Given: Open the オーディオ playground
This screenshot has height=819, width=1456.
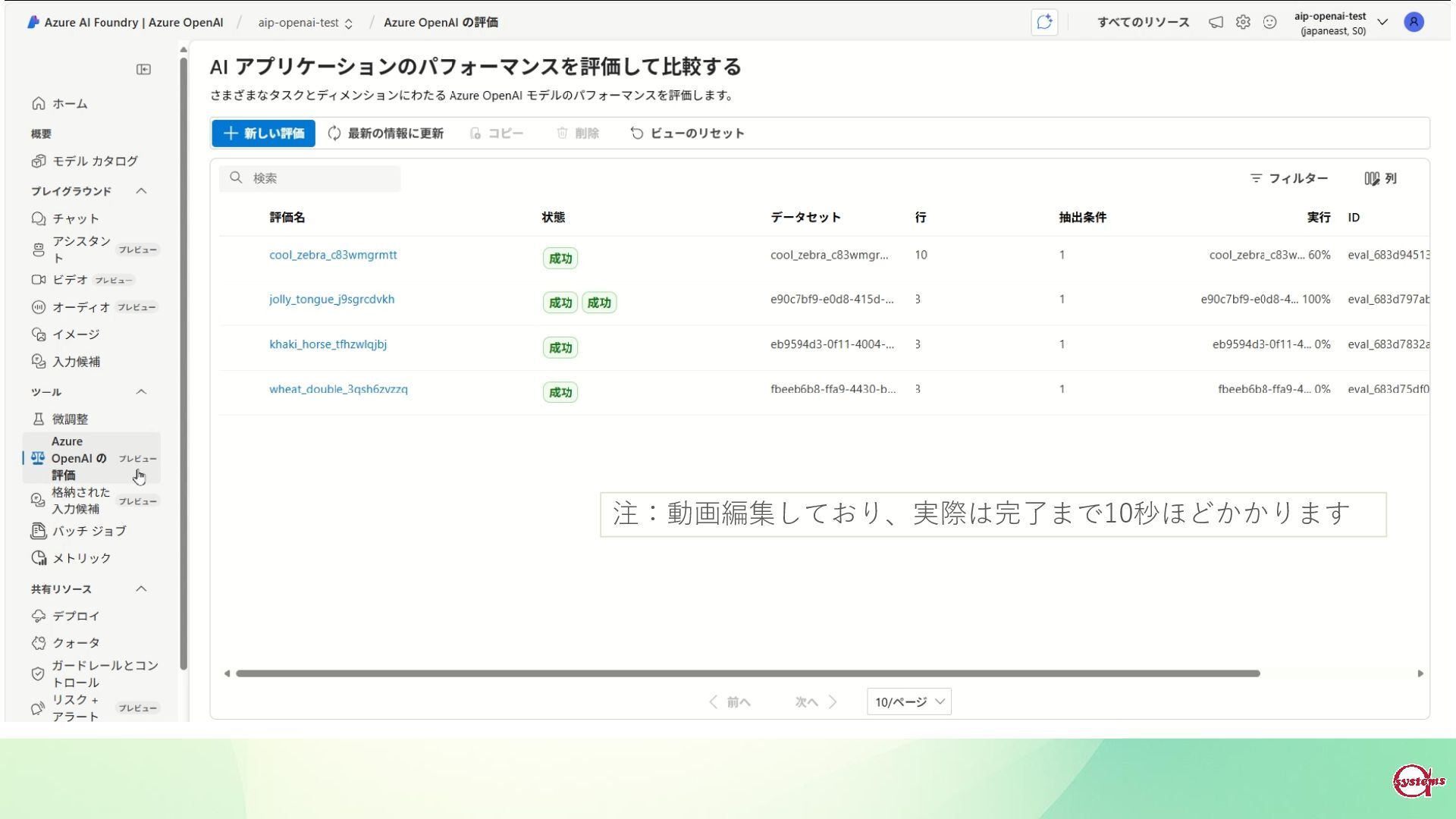Looking at the screenshot, I should point(94,307).
